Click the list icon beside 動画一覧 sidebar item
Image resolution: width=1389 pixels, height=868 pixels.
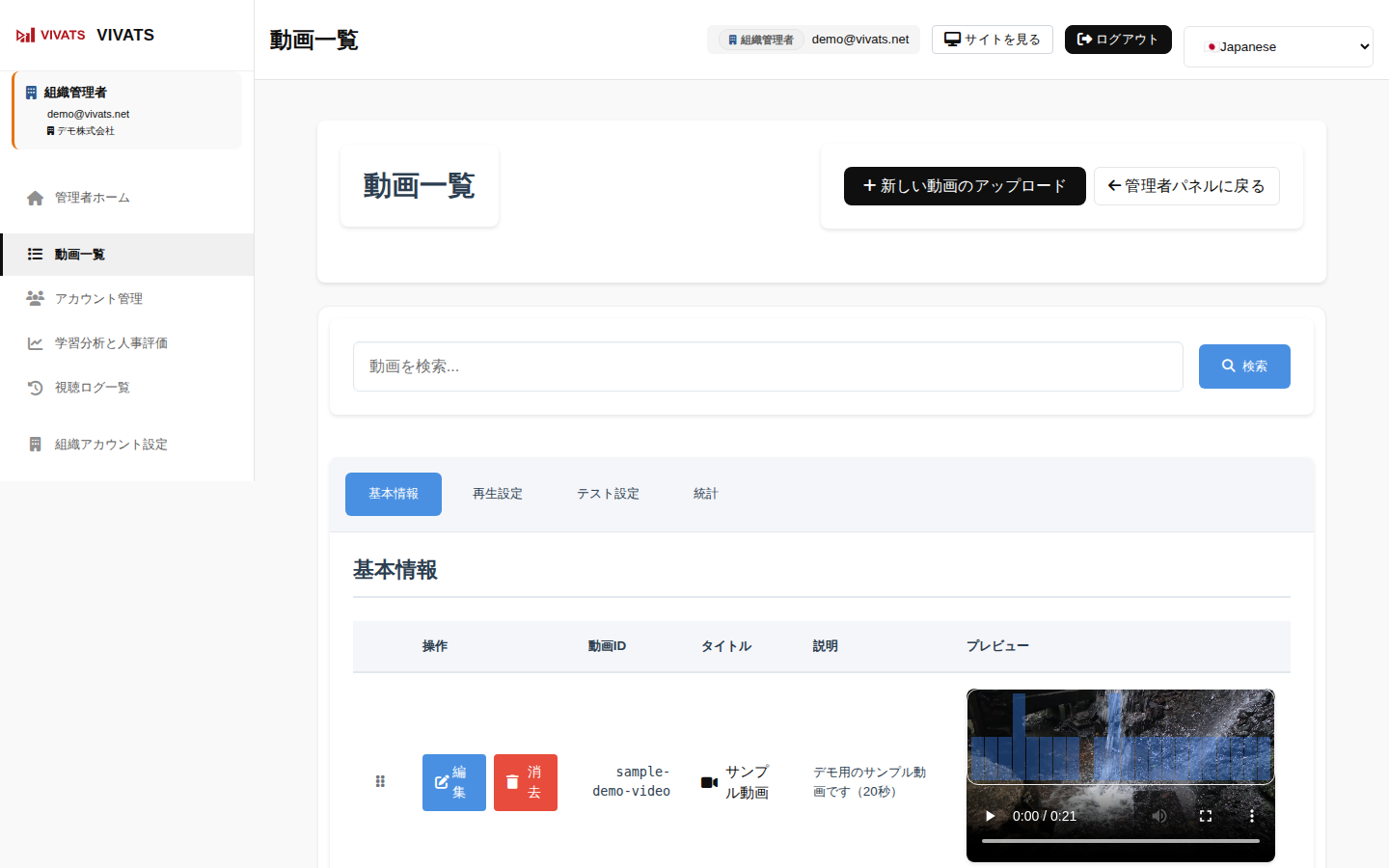point(35,255)
